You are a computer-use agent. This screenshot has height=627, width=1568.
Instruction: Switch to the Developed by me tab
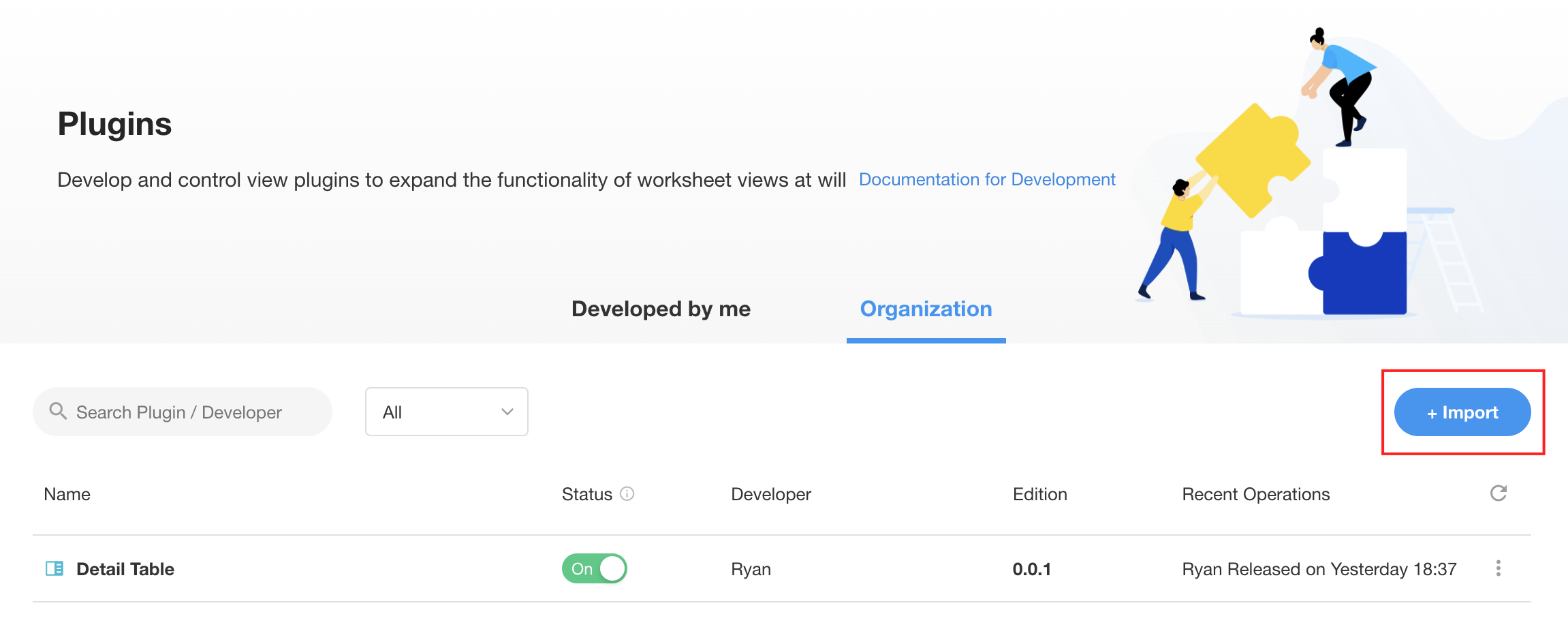(661, 309)
